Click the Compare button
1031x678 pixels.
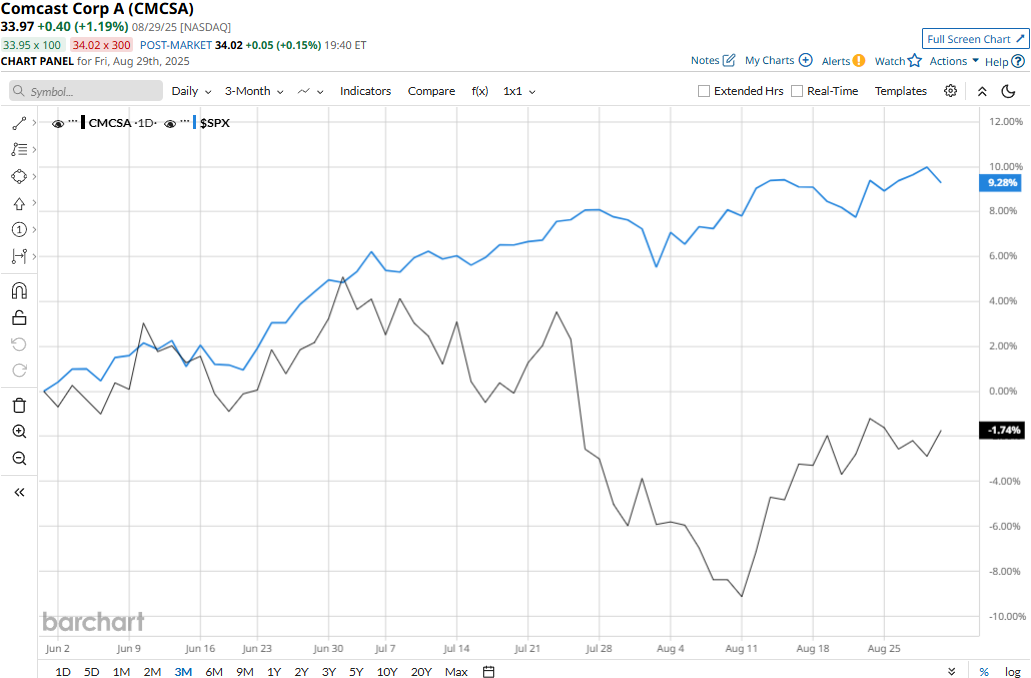(431, 91)
